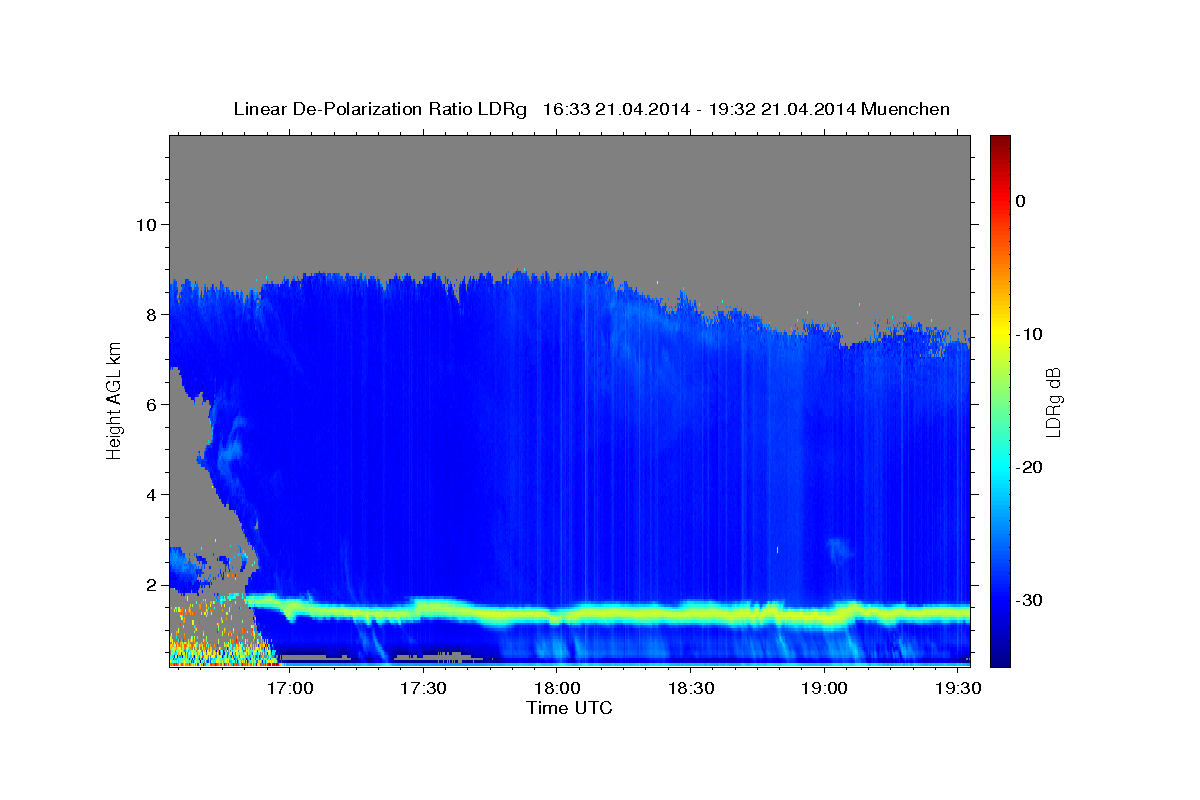Image resolution: width=1200 pixels, height=800 pixels.
Task: Click the height tick label 10
Action: [x=145, y=224]
